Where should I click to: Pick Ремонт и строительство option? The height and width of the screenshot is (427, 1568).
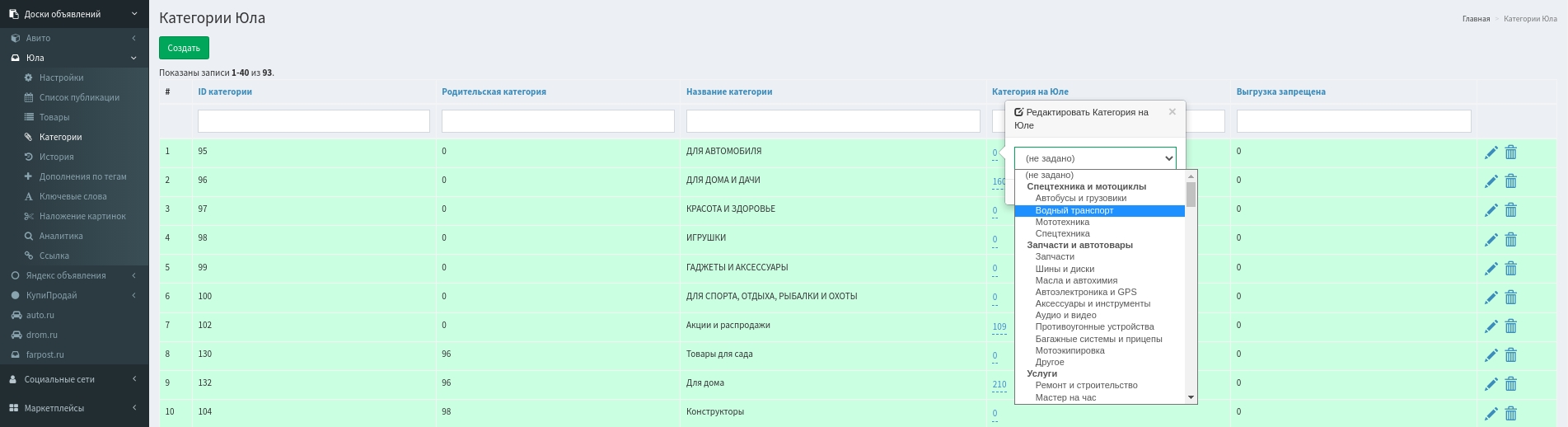pyautogui.click(x=1086, y=385)
